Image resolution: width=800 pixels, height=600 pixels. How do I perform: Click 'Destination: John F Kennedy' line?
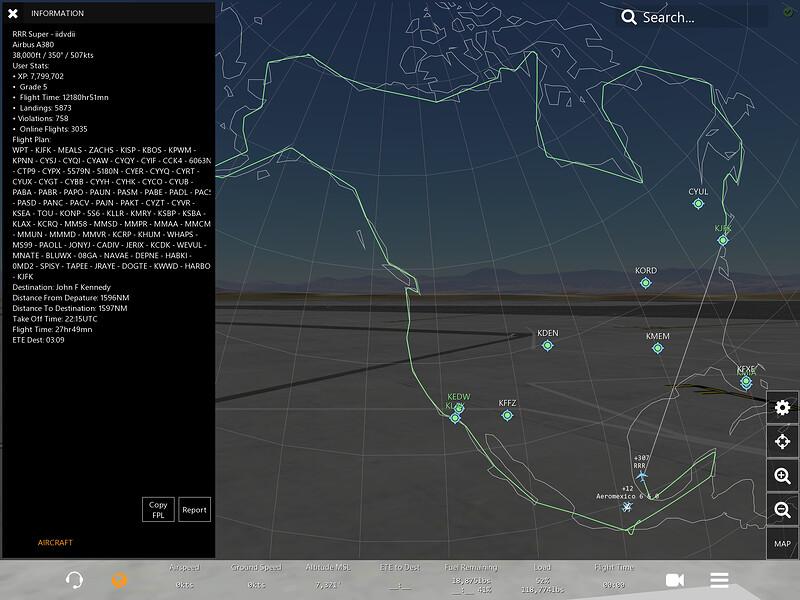pyautogui.click(x=61, y=287)
